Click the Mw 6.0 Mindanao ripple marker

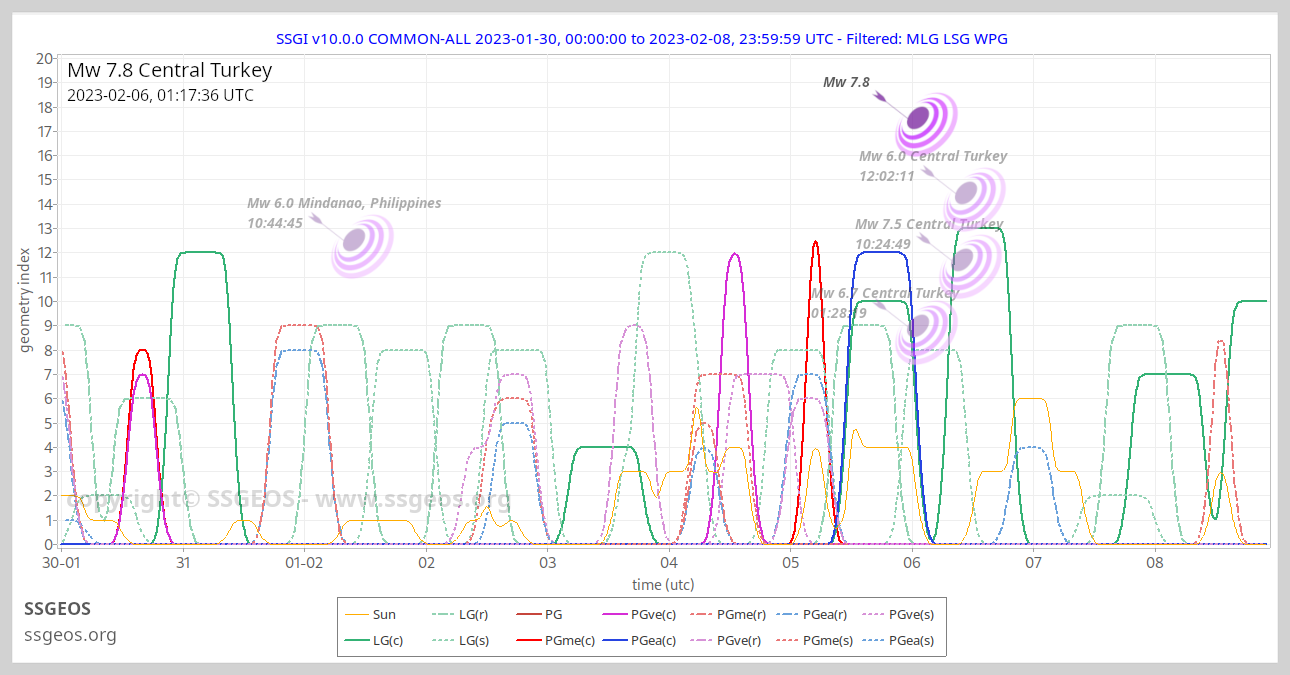coord(355,240)
